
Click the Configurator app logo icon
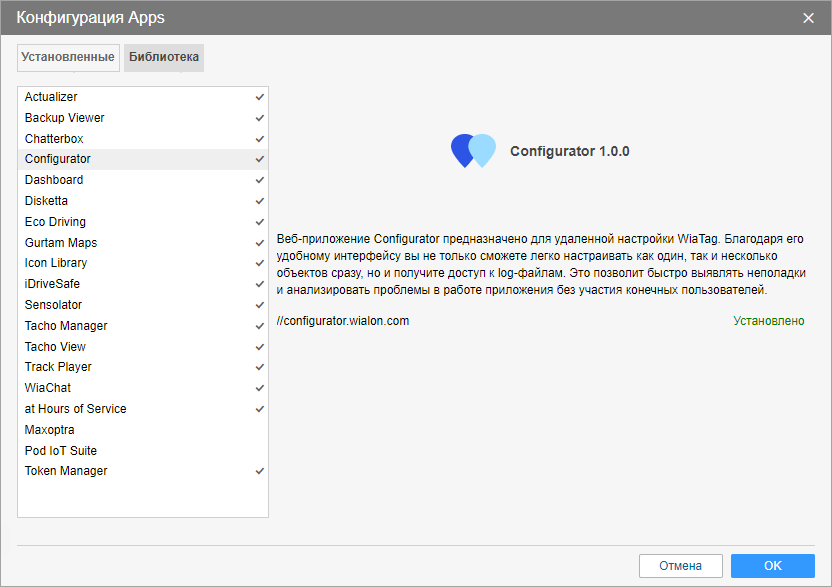click(473, 151)
